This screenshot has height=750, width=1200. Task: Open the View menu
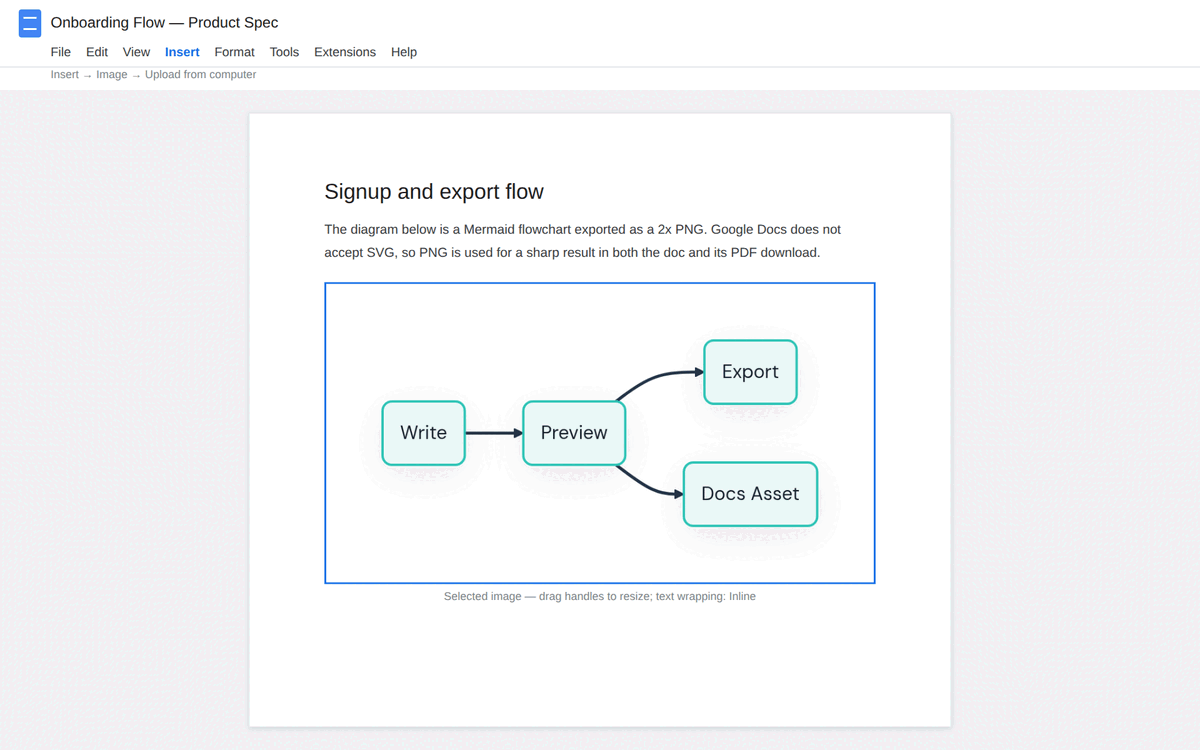(x=136, y=52)
